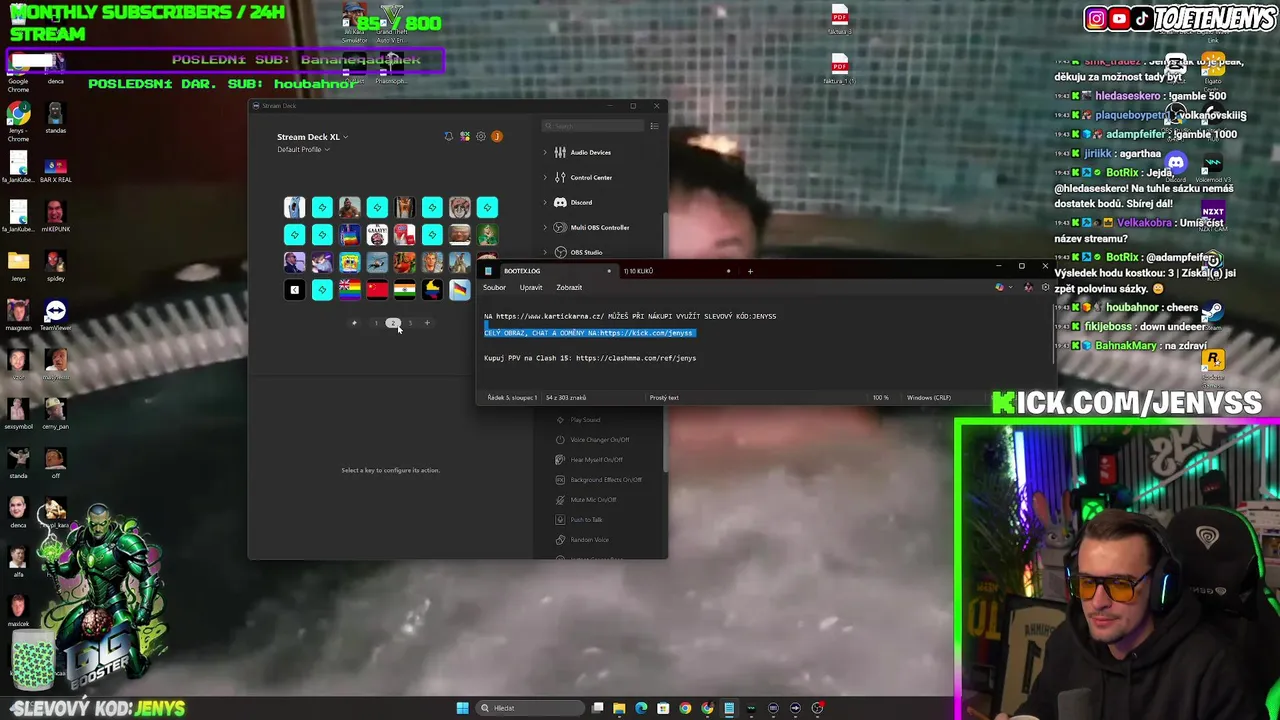
Task: Open zoom level 100 % in Notepad
Action: point(880,398)
